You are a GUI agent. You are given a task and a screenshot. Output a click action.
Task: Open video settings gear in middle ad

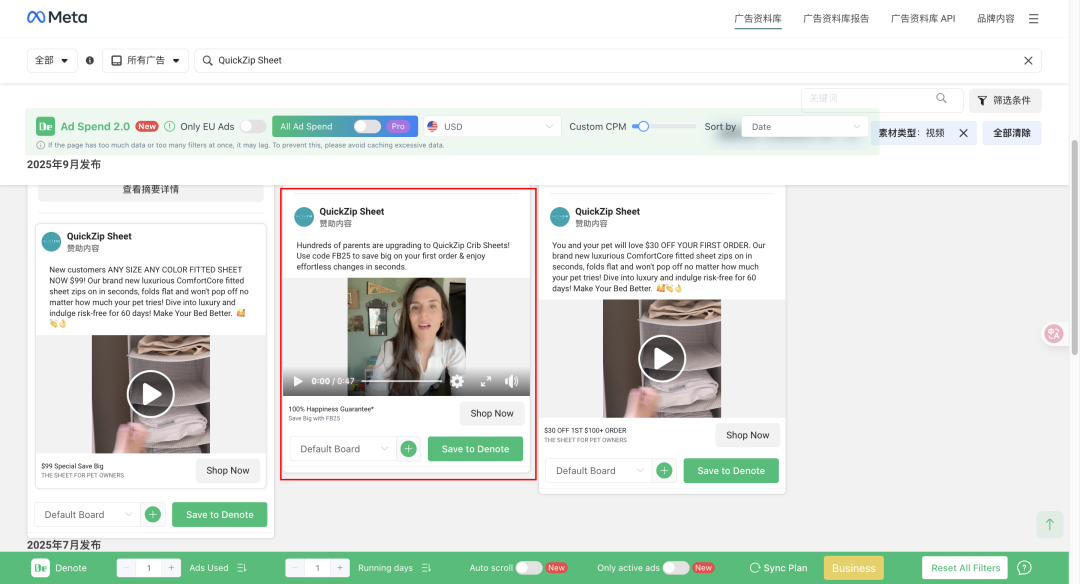457,381
